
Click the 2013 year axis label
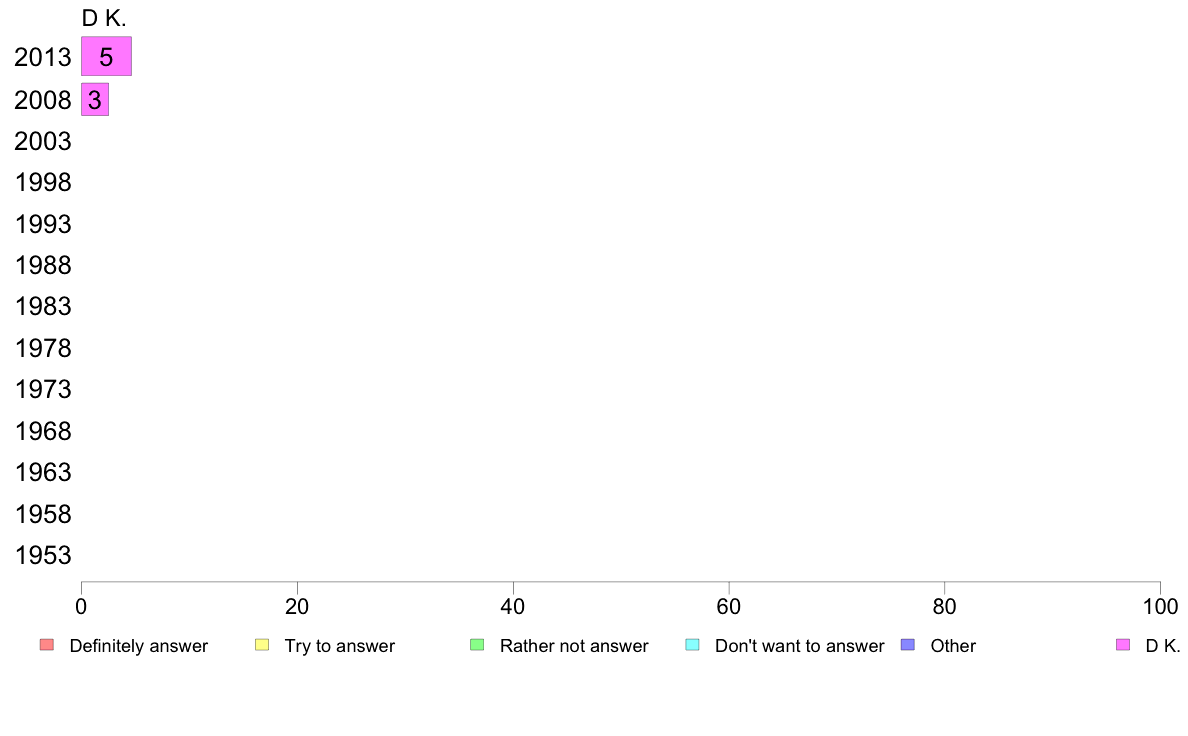point(43,58)
